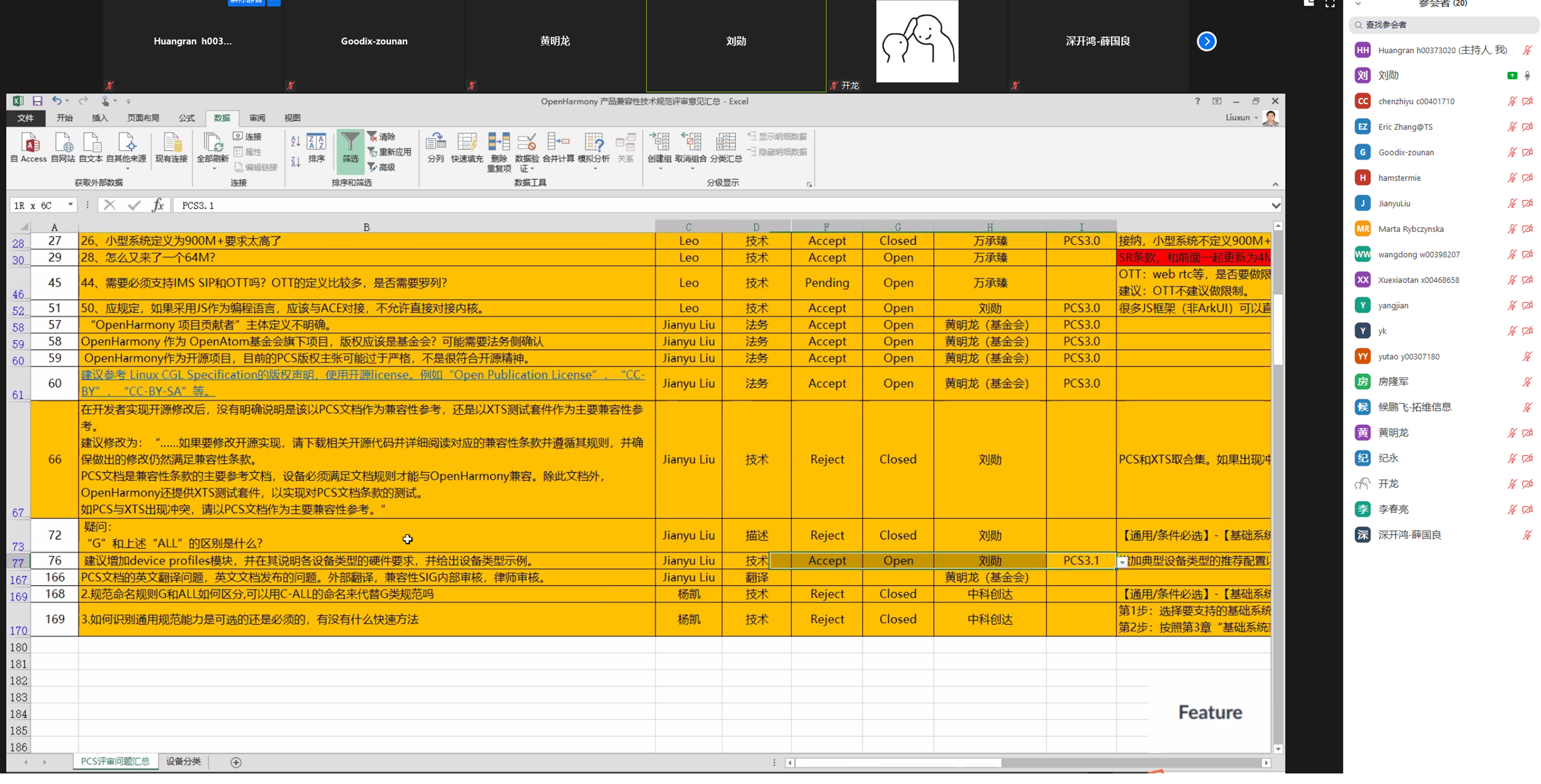Switch to Review (审阅) tab
The image size is (1541, 784).
click(257, 118)
